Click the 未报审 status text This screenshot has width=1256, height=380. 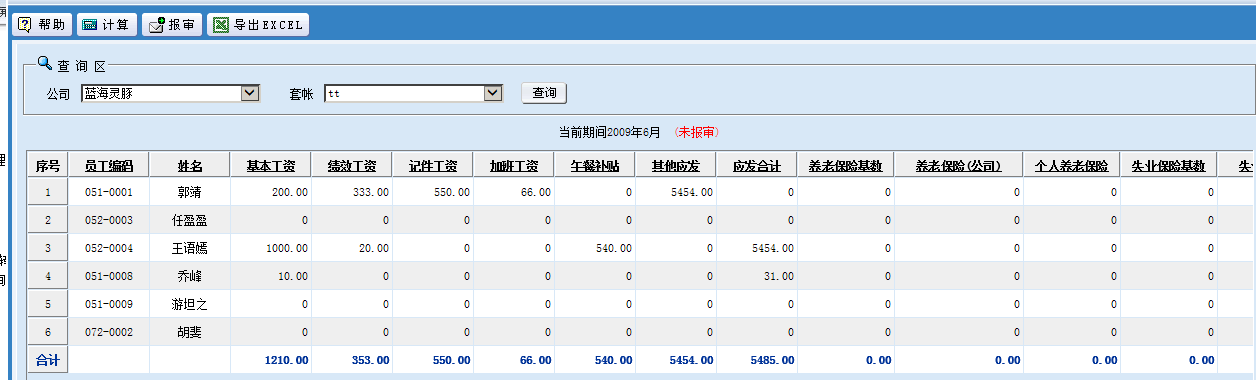(696, 132)
